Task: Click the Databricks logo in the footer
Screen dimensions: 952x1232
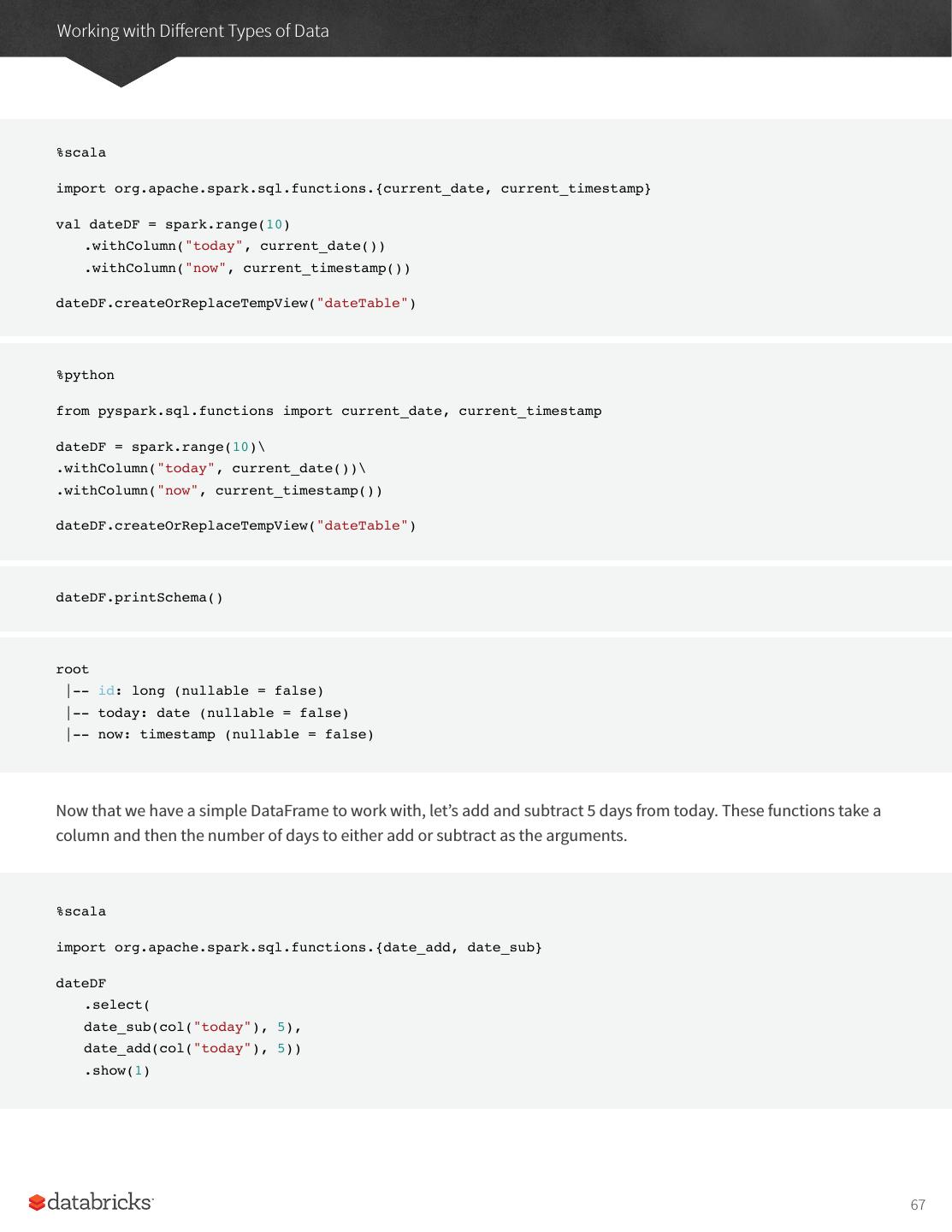Action: [91, 1202]
